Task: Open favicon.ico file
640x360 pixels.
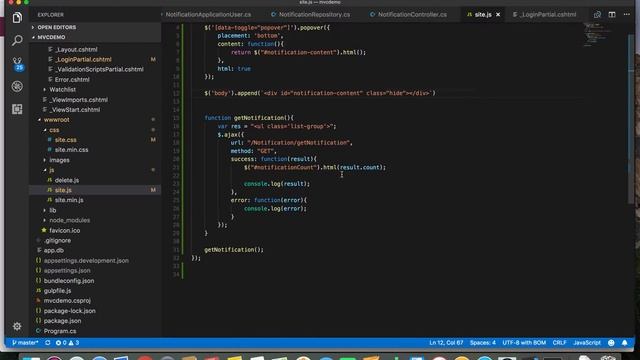Action: tap(64, 230)
